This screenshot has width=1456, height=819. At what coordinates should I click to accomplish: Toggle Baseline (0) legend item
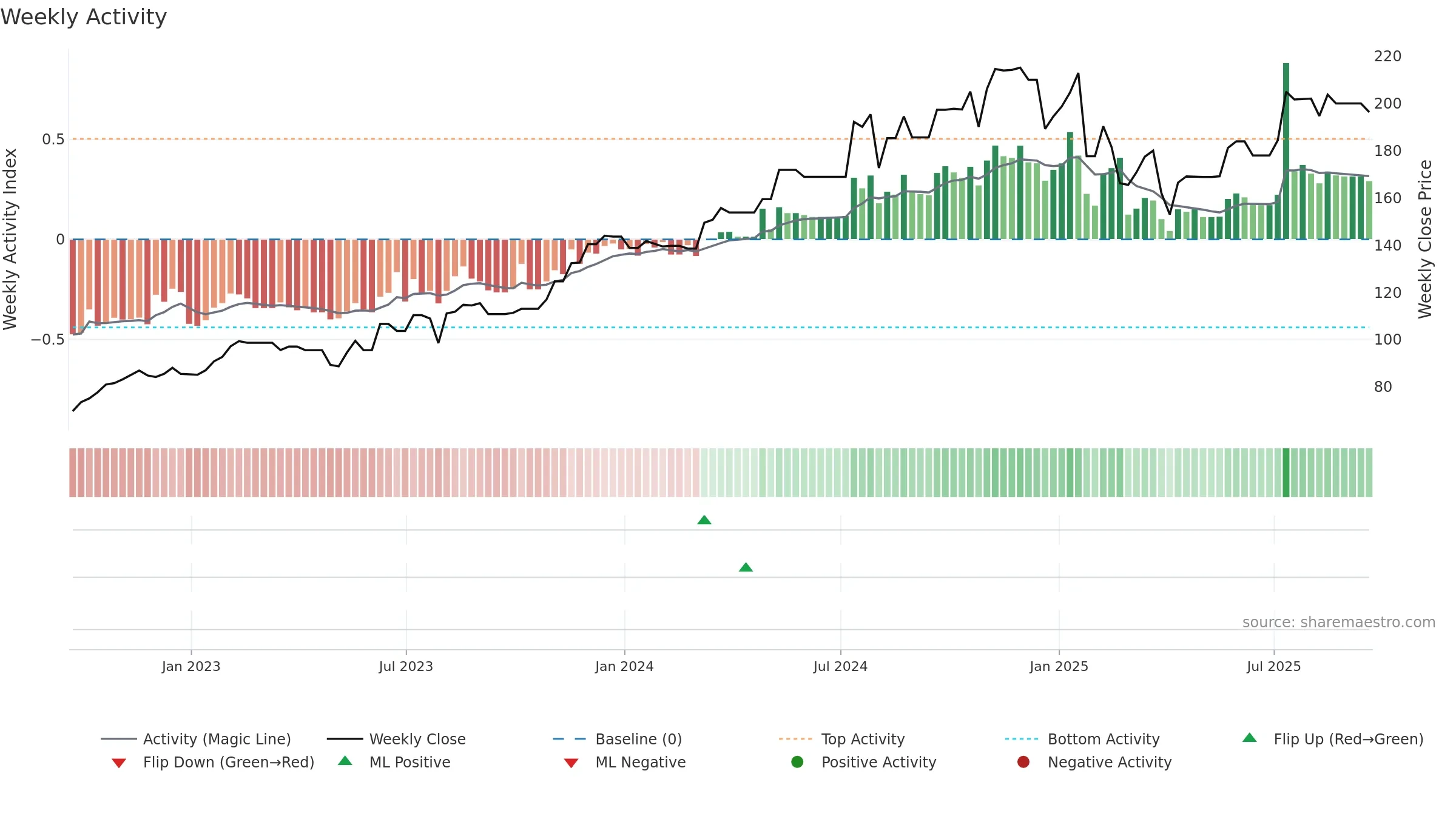click(x=618, y=739)
